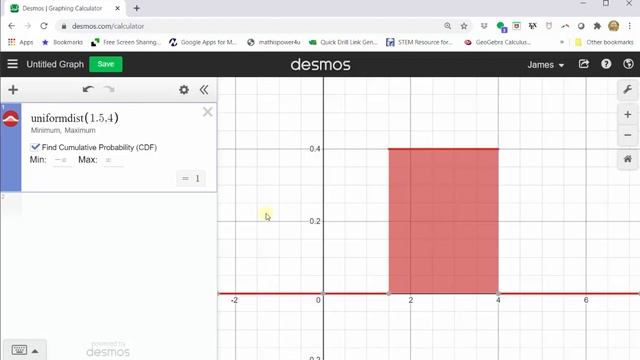Click the Untitled Graph title
The height and width of the screenshot is (360, 640).
(55, 64)
